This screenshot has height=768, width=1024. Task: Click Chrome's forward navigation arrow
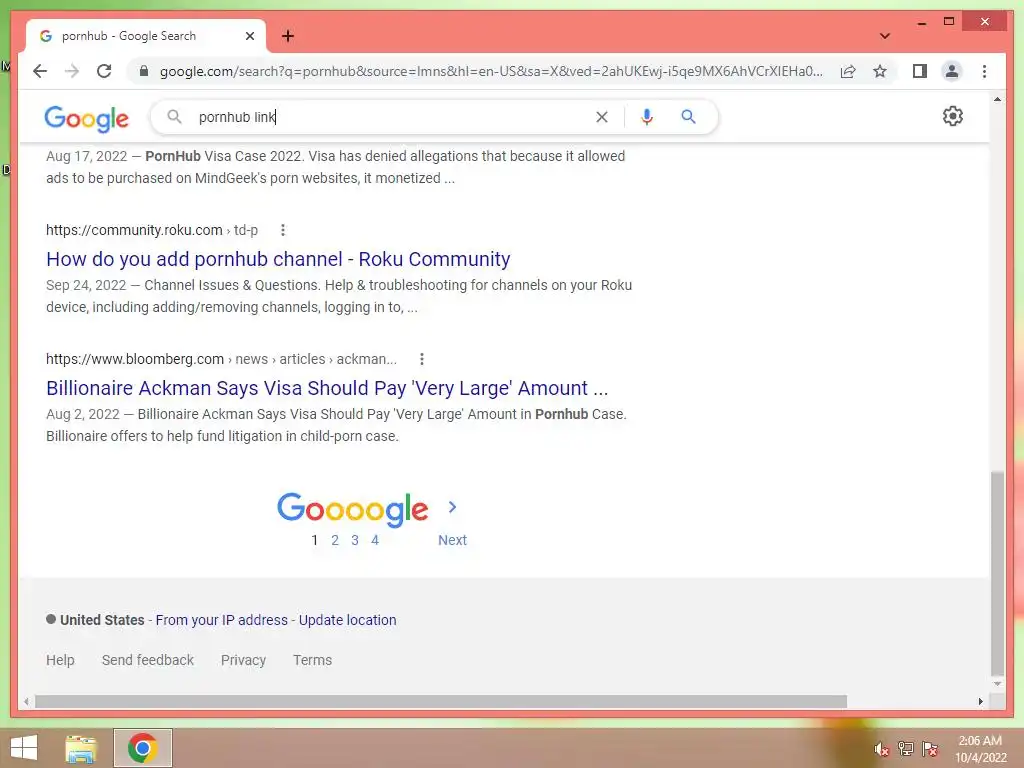[x=72, y=71]
